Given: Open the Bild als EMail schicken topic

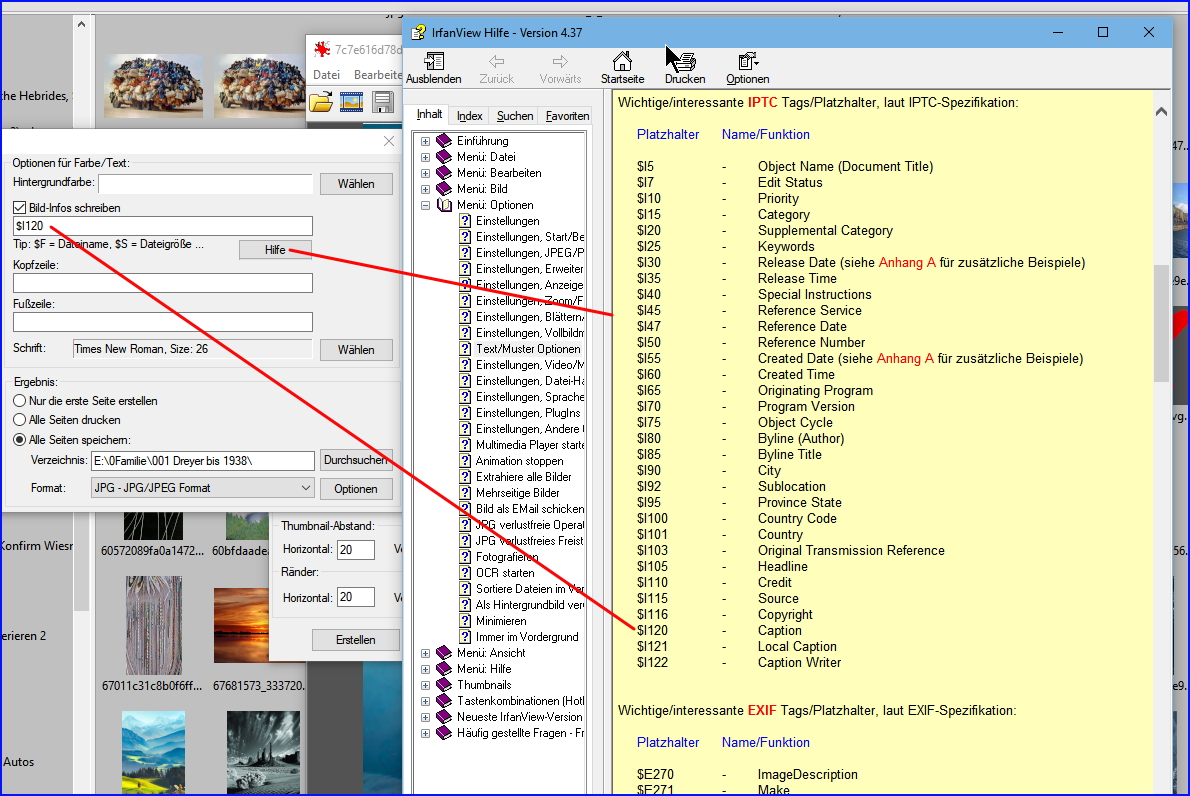Looking at the screenshot, I should coord(530,508).
